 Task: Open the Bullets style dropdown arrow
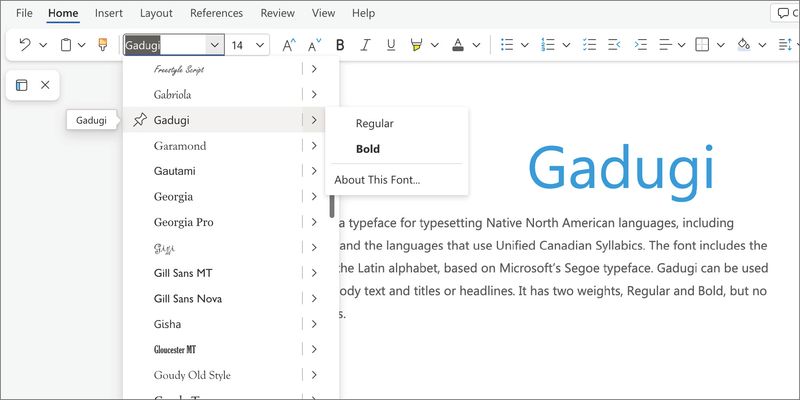click(524, 45)
